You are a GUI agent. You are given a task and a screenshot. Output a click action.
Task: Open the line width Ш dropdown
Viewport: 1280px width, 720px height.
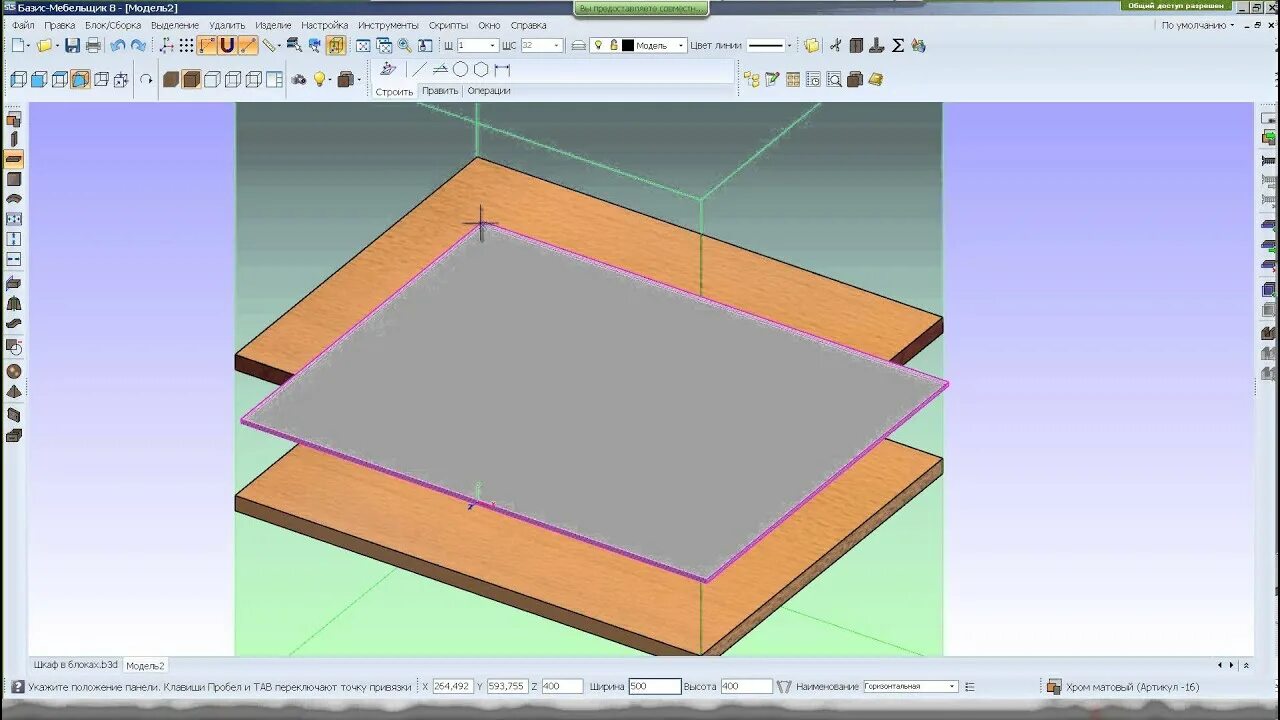point(494,45)
